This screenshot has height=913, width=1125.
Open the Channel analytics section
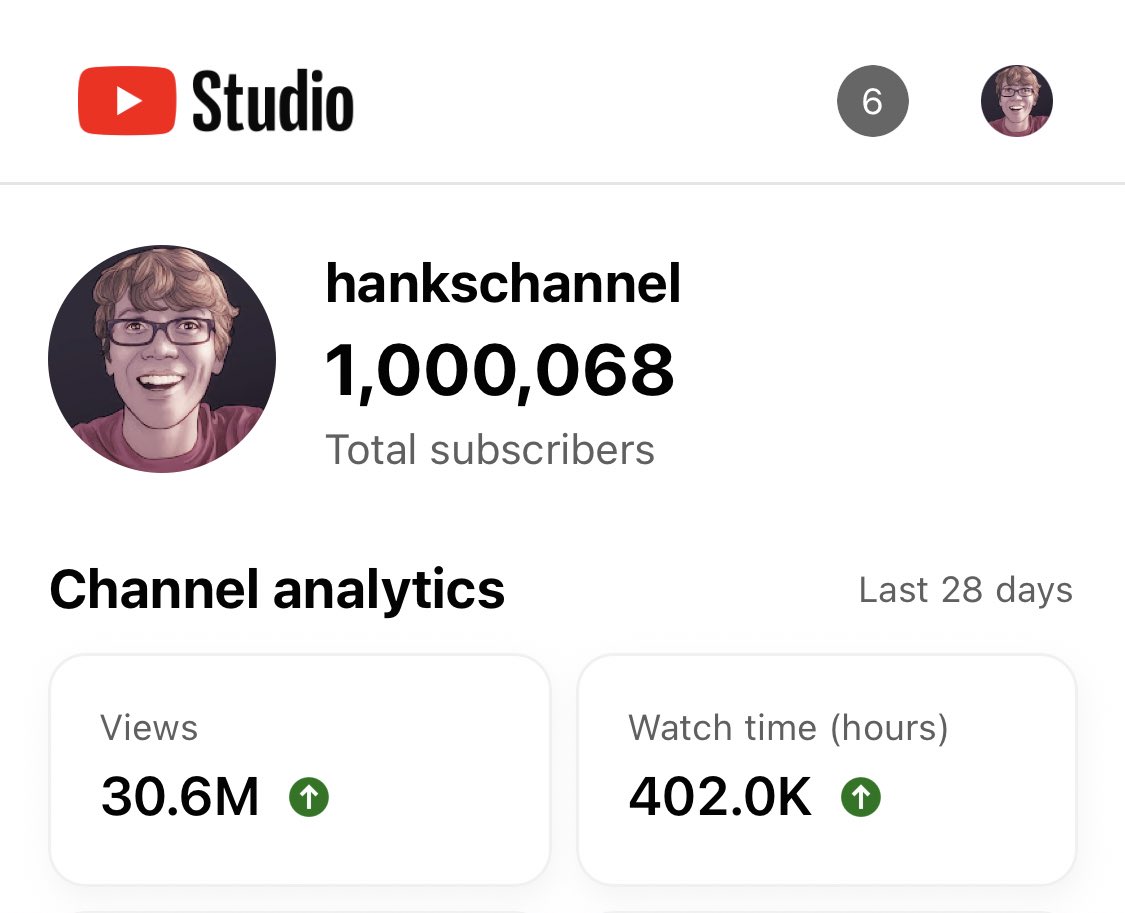(x=277, y=589)
